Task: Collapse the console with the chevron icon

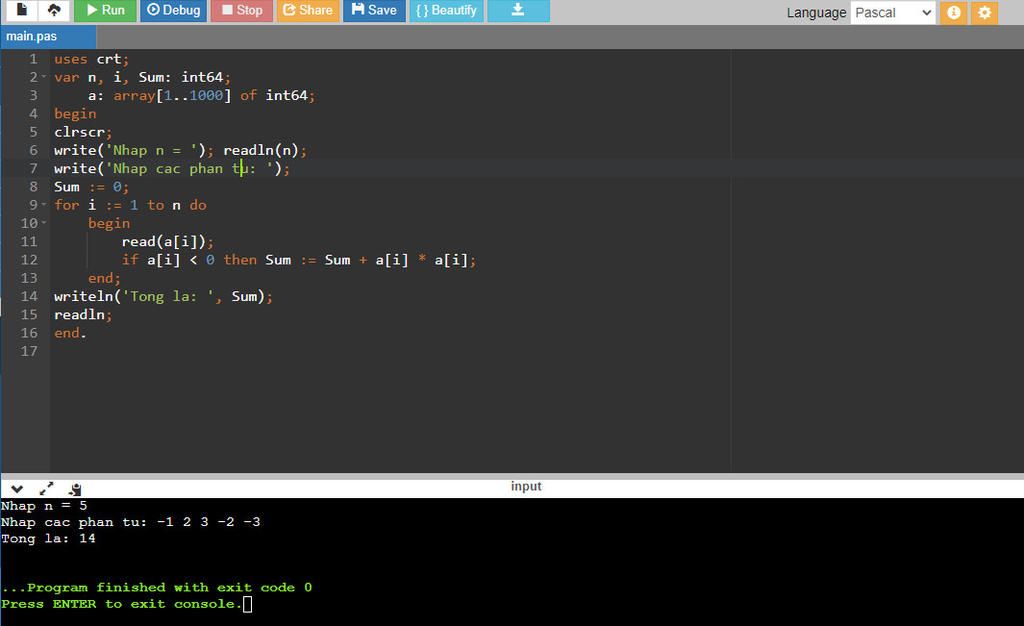Action: (17, 489)
